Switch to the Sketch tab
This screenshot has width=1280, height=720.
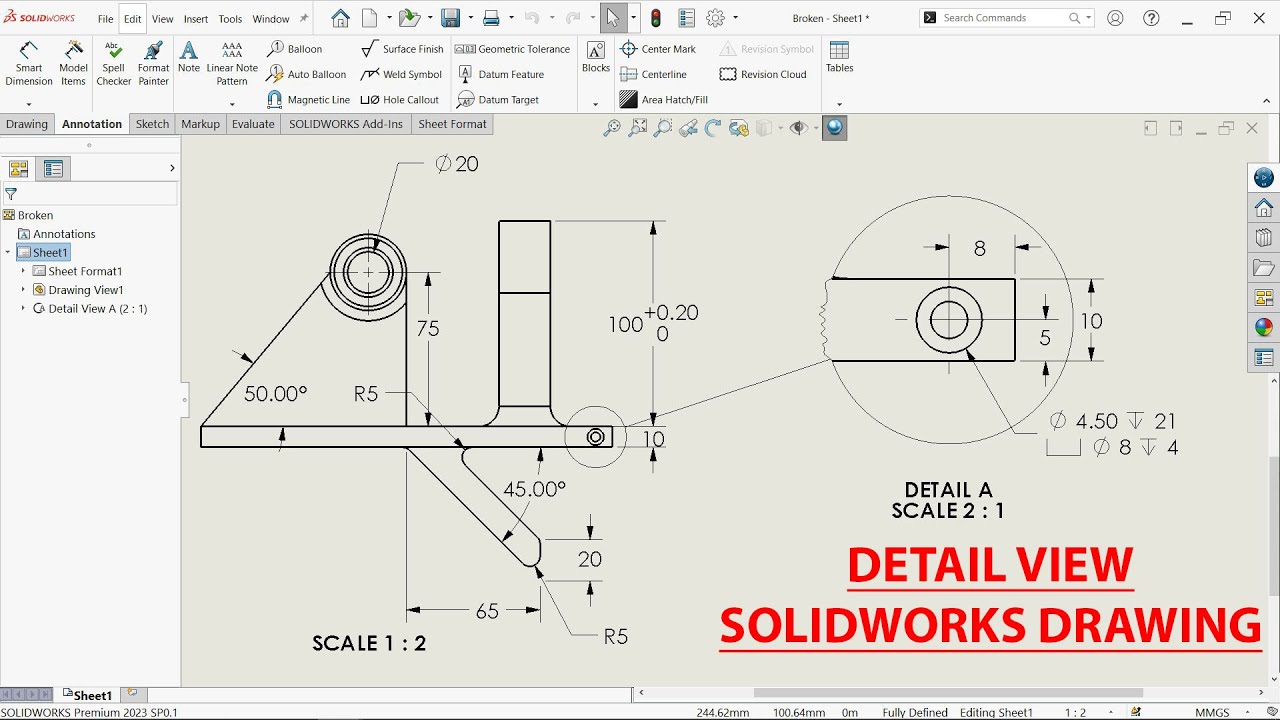pyautogui.click(x=152, y=124)
